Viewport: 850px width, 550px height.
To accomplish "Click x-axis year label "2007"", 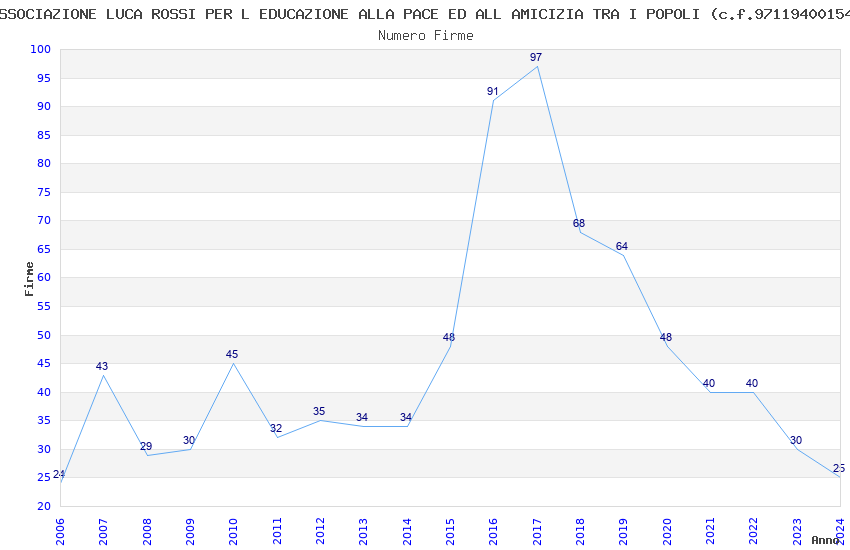I will tap(103, 532).
